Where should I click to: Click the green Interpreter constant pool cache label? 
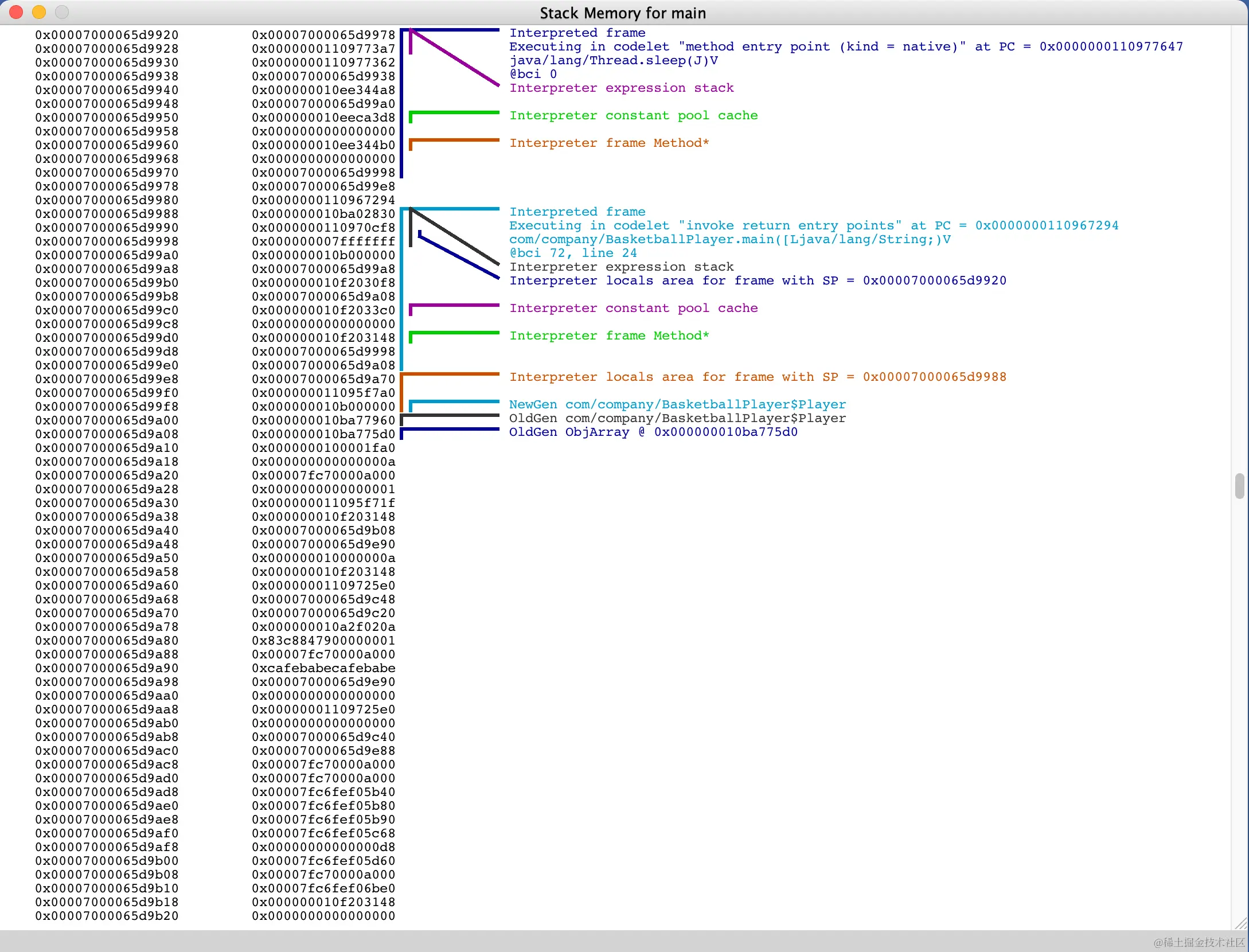tap(634, 115)
